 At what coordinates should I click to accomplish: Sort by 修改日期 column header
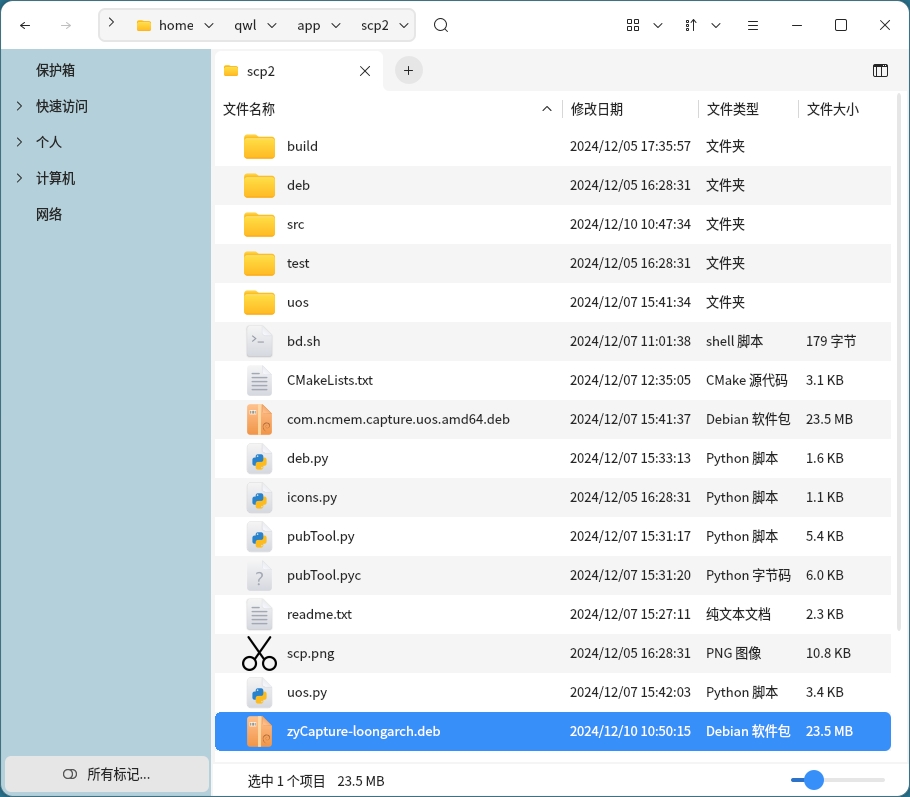[x=597, y=109]
